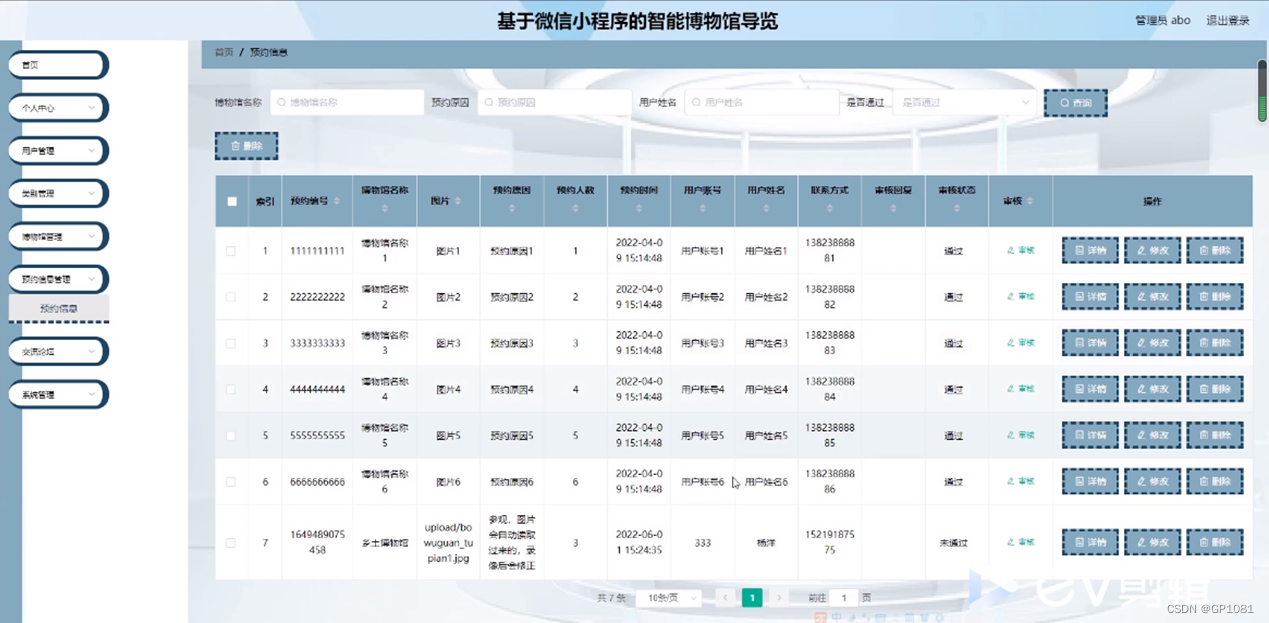Tick the checkbox for row 1
Image resolution: width=1269 pixels, height=623 pixels.
231,251
